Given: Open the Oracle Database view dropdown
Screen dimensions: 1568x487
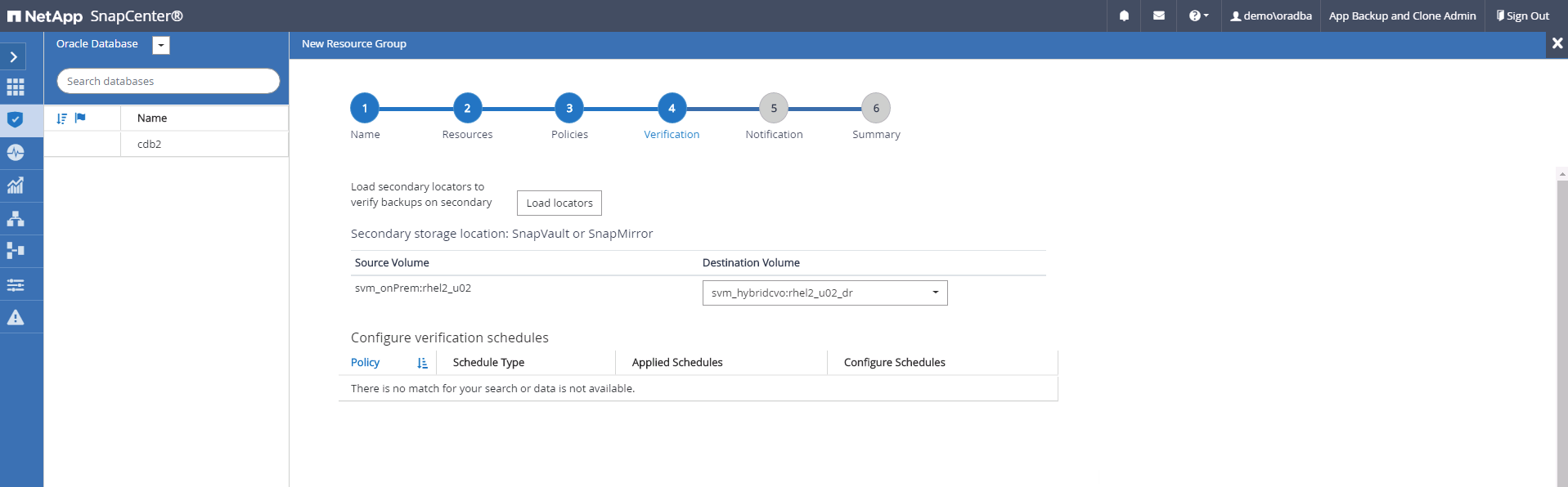Looking at the screenshot, I should [x=161, y=46].
